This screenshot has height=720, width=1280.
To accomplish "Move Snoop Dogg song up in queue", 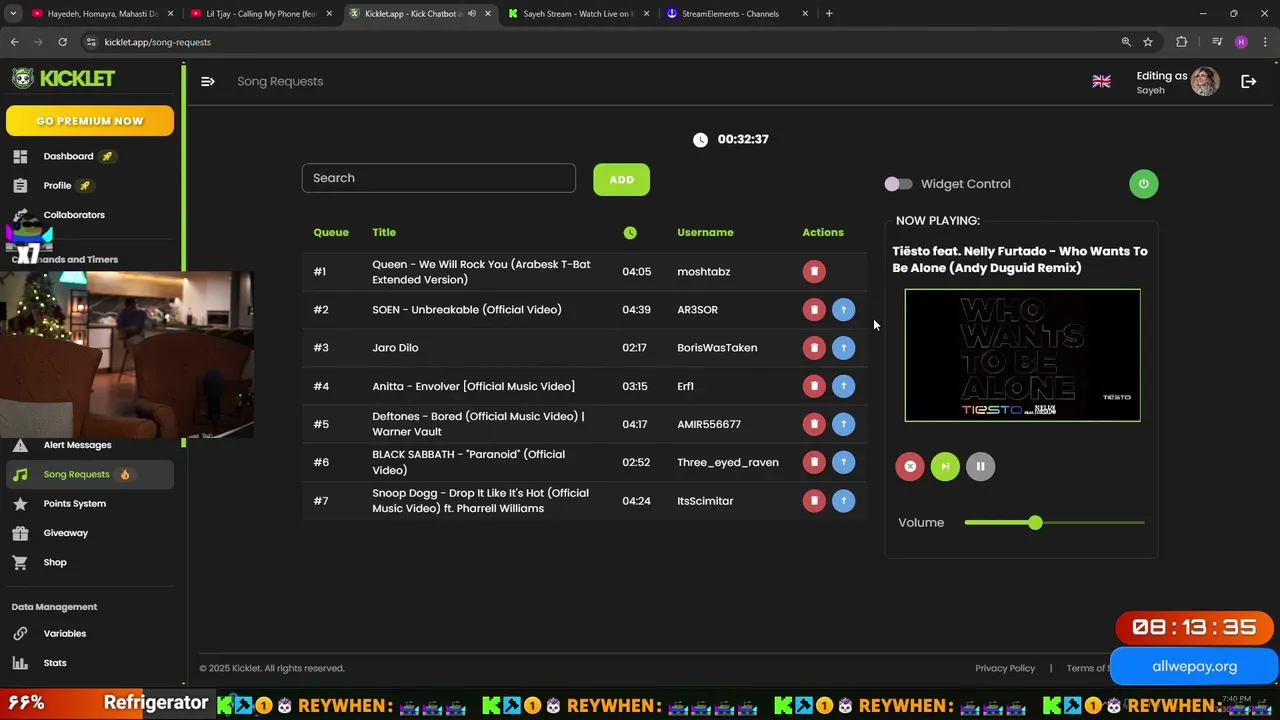I will click(x=843, y=500).
